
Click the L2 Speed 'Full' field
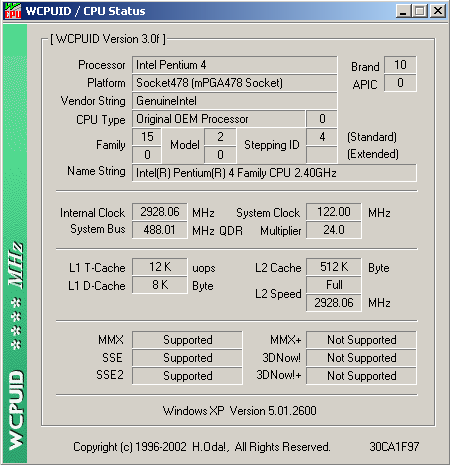tap(334, 285)
